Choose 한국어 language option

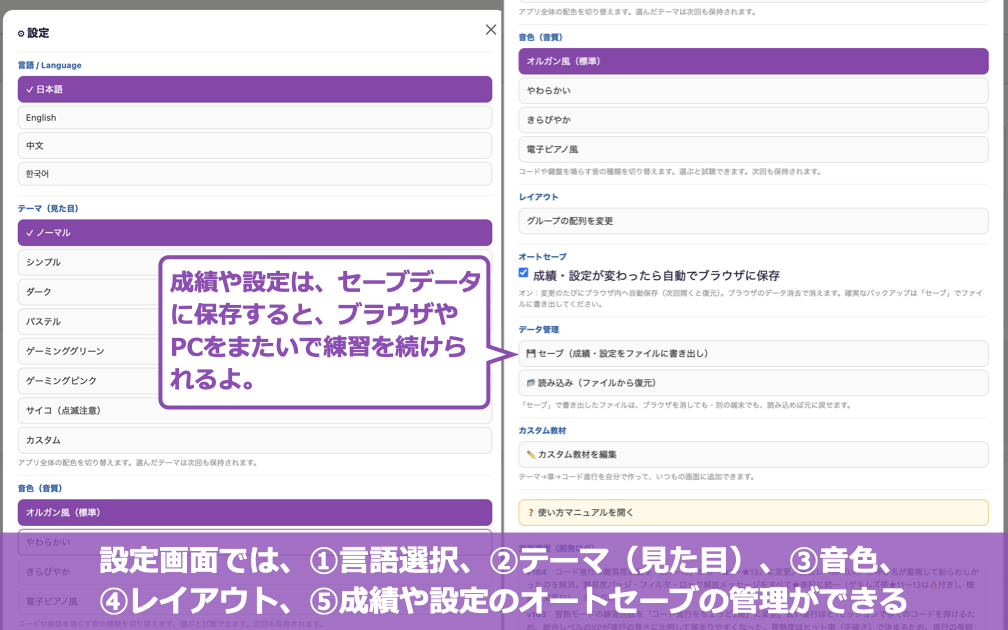coord(255,174)
